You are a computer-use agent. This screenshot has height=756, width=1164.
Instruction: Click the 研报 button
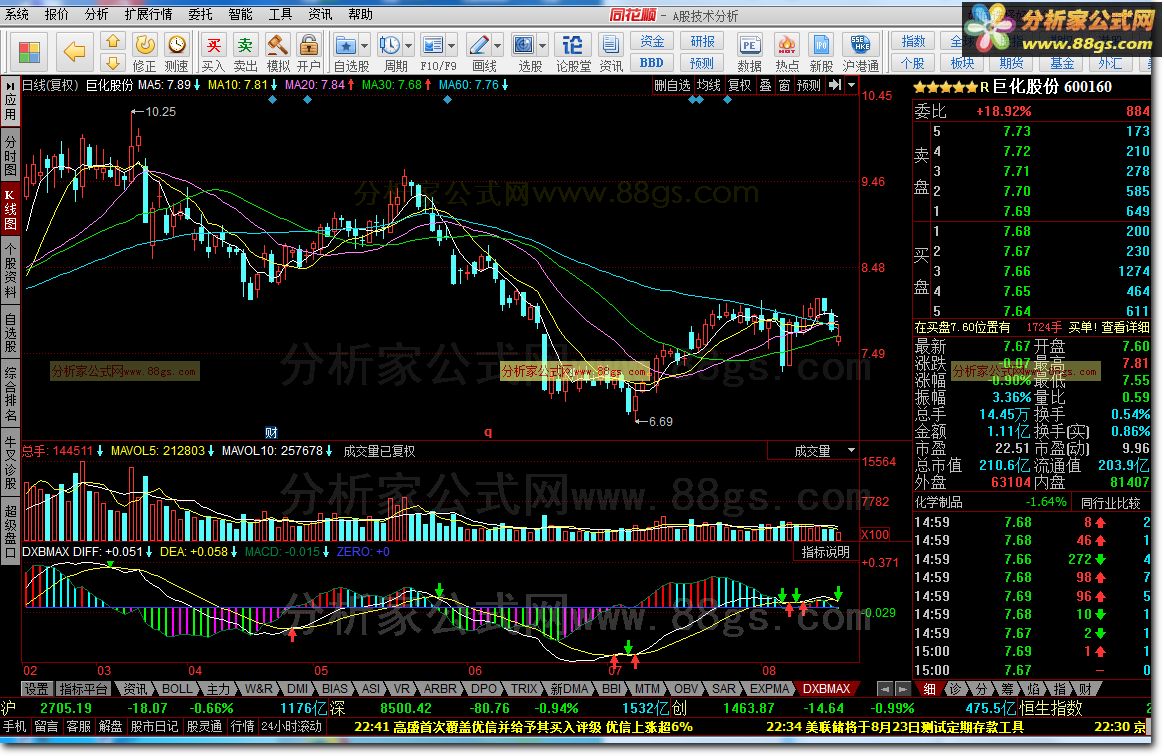click(702, 41)
